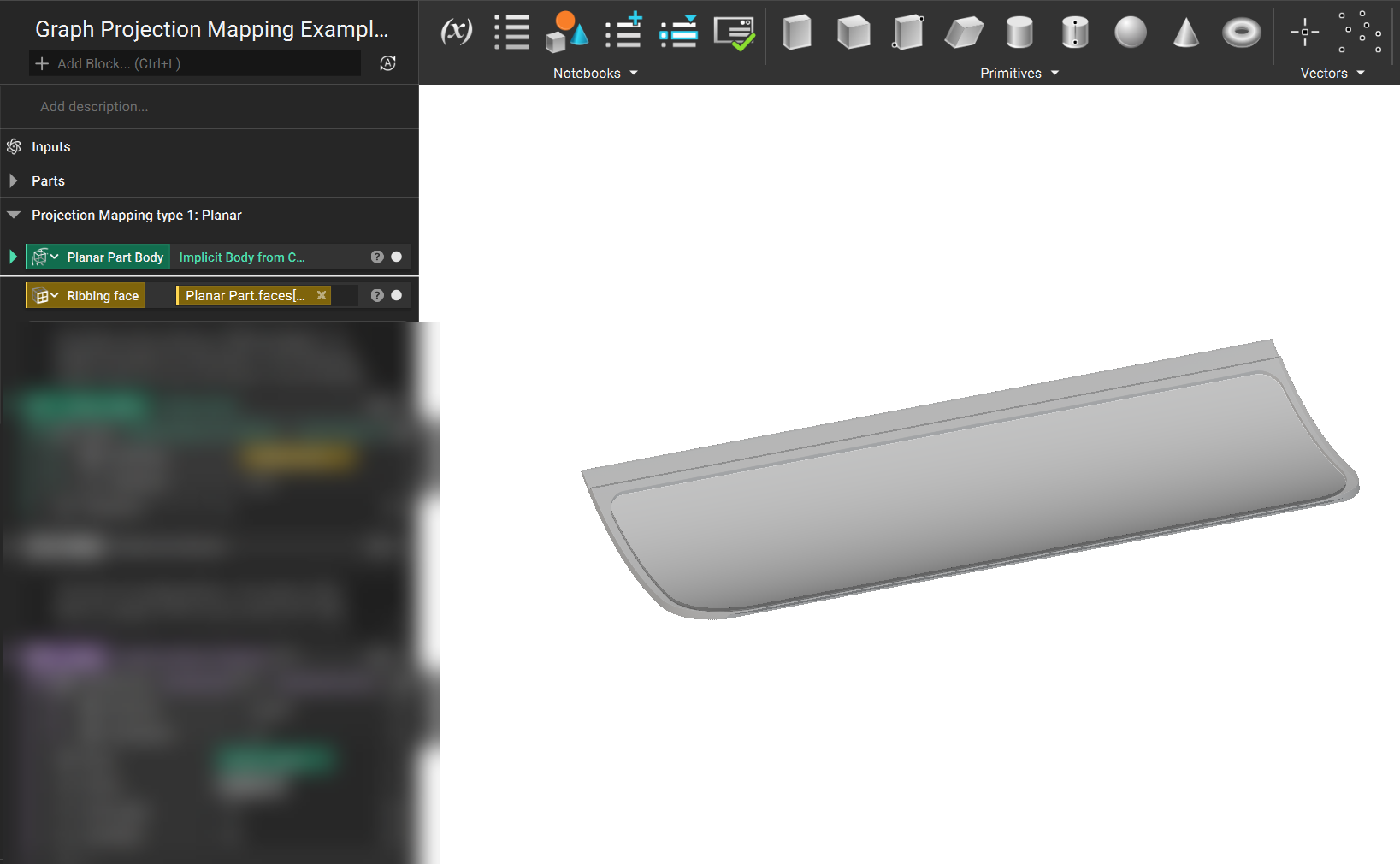Viewport: 1400px width, 864px height.
Task: Click the refresh icon beside Add Block
Action: pyautogui.click(x=387, y=63)
